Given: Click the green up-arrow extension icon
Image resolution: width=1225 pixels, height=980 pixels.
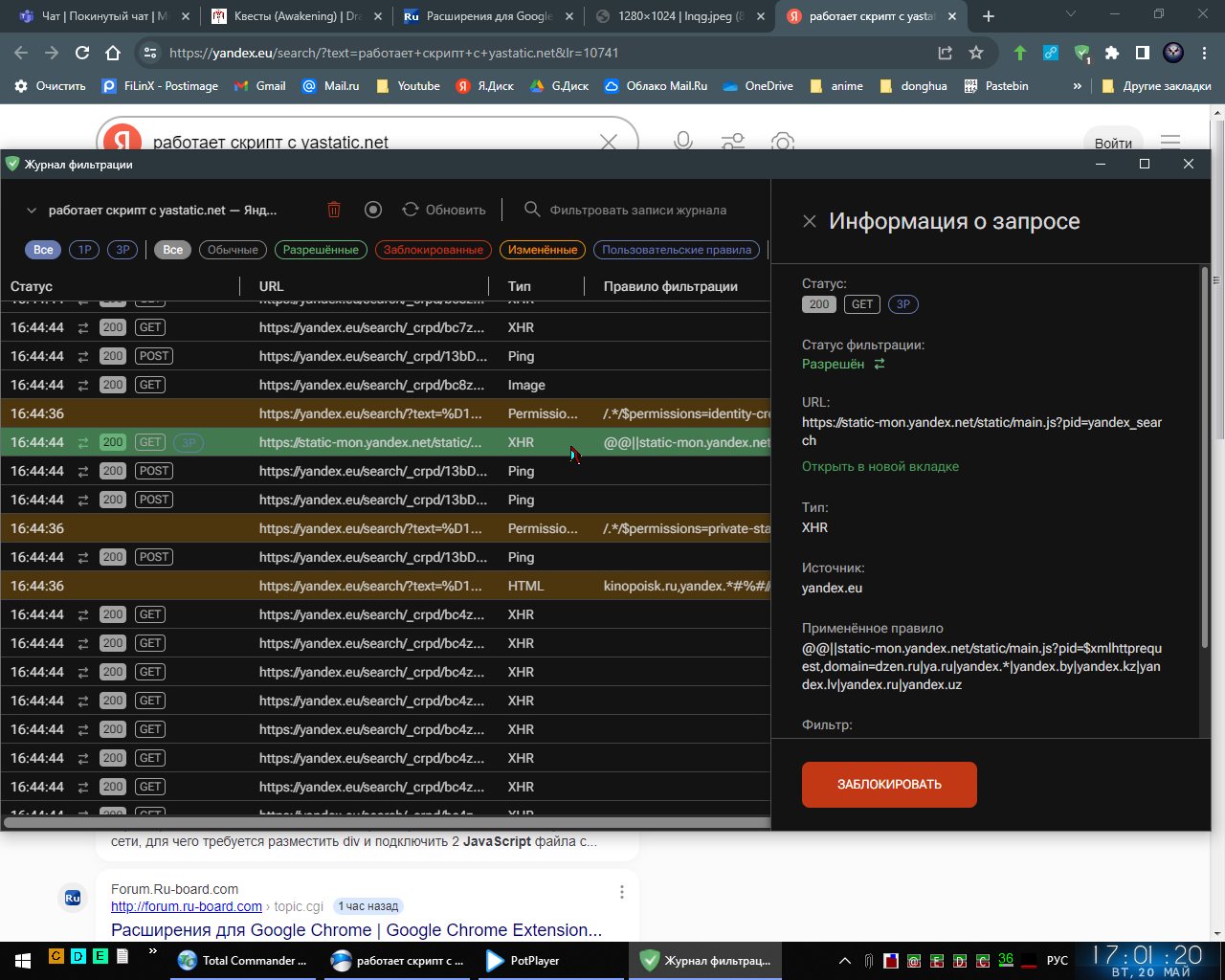Looking at the screenshot, I should [1020, 54].
